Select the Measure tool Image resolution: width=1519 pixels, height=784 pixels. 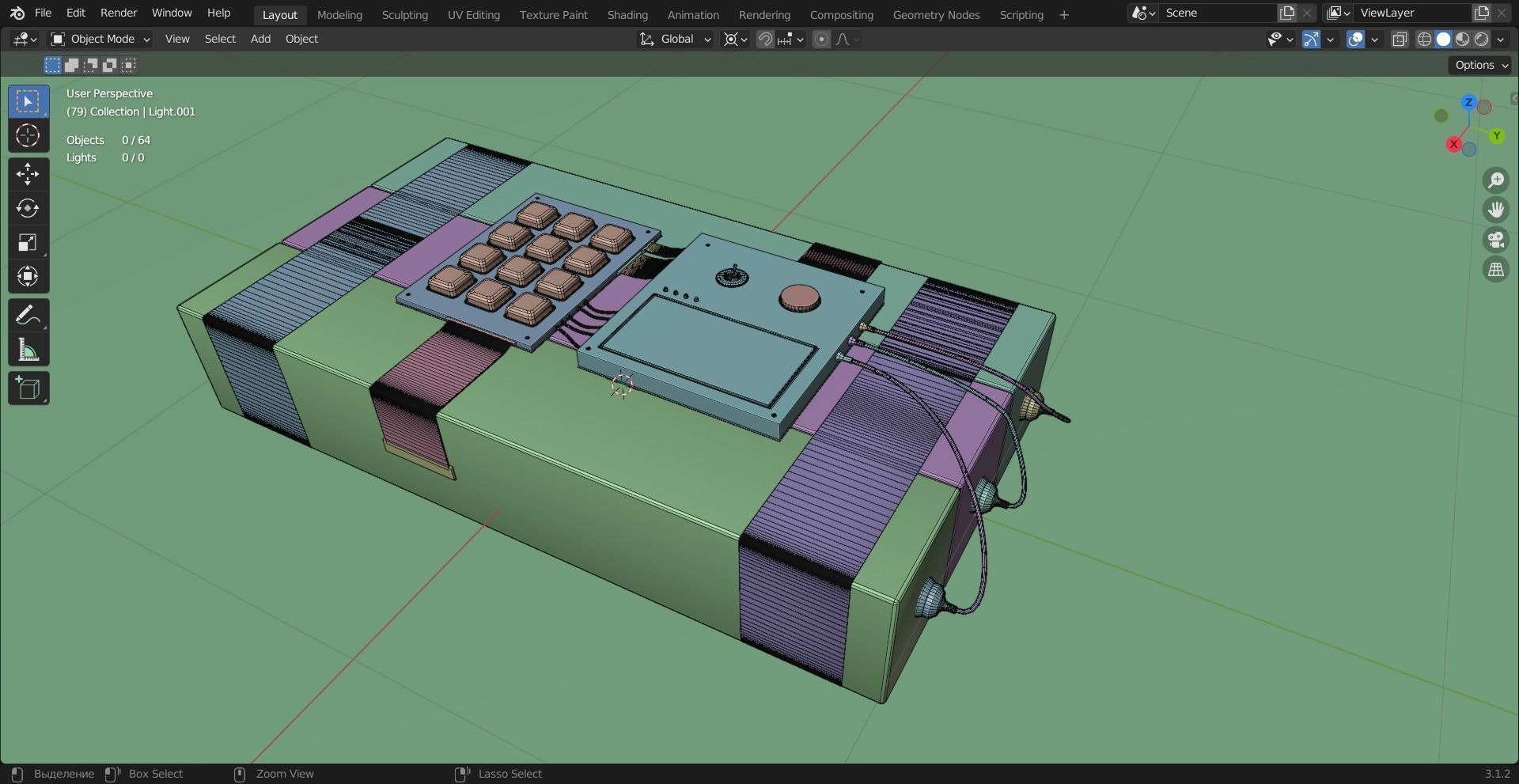tap(28, 350)
